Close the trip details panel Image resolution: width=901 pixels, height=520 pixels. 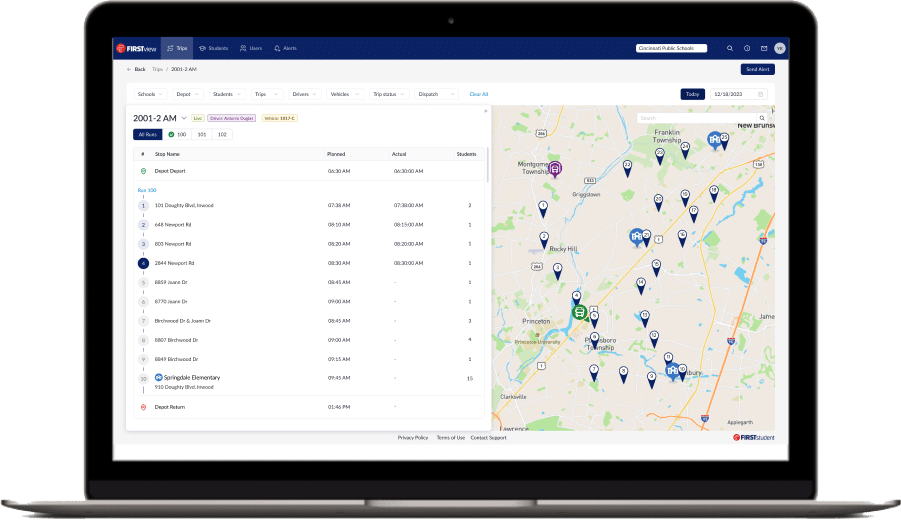point(486,110)
